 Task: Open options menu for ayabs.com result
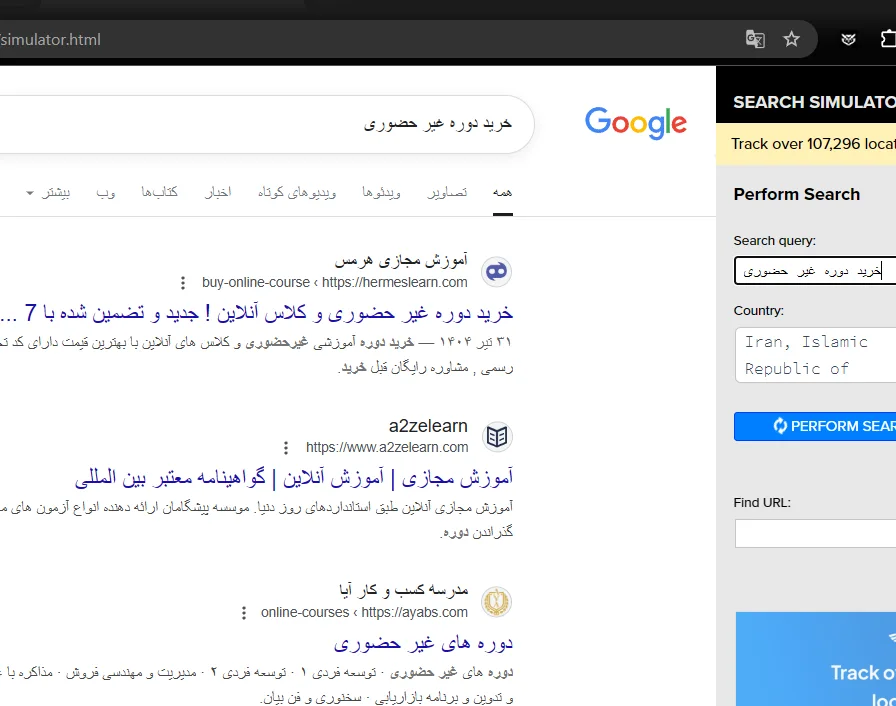tap(244, 613)
